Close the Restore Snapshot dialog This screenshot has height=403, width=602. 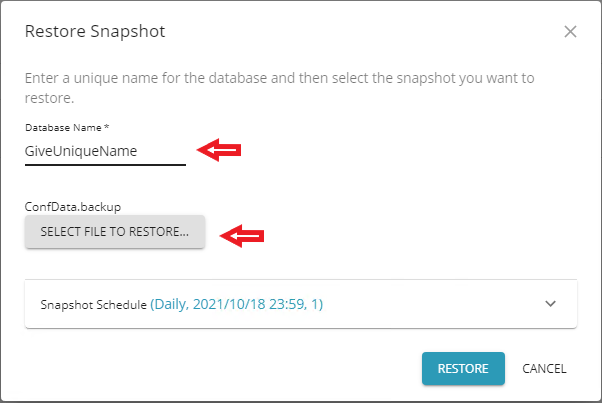tap(570, 32)
